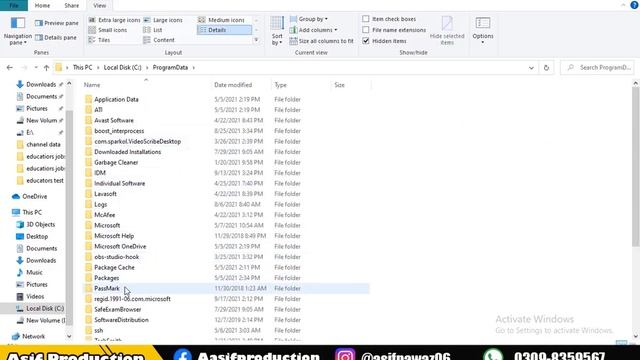The height and width of the screenshot is (360, 640).
Task: Select the SafeExamBrowser folder
Action: pos(118,310)
